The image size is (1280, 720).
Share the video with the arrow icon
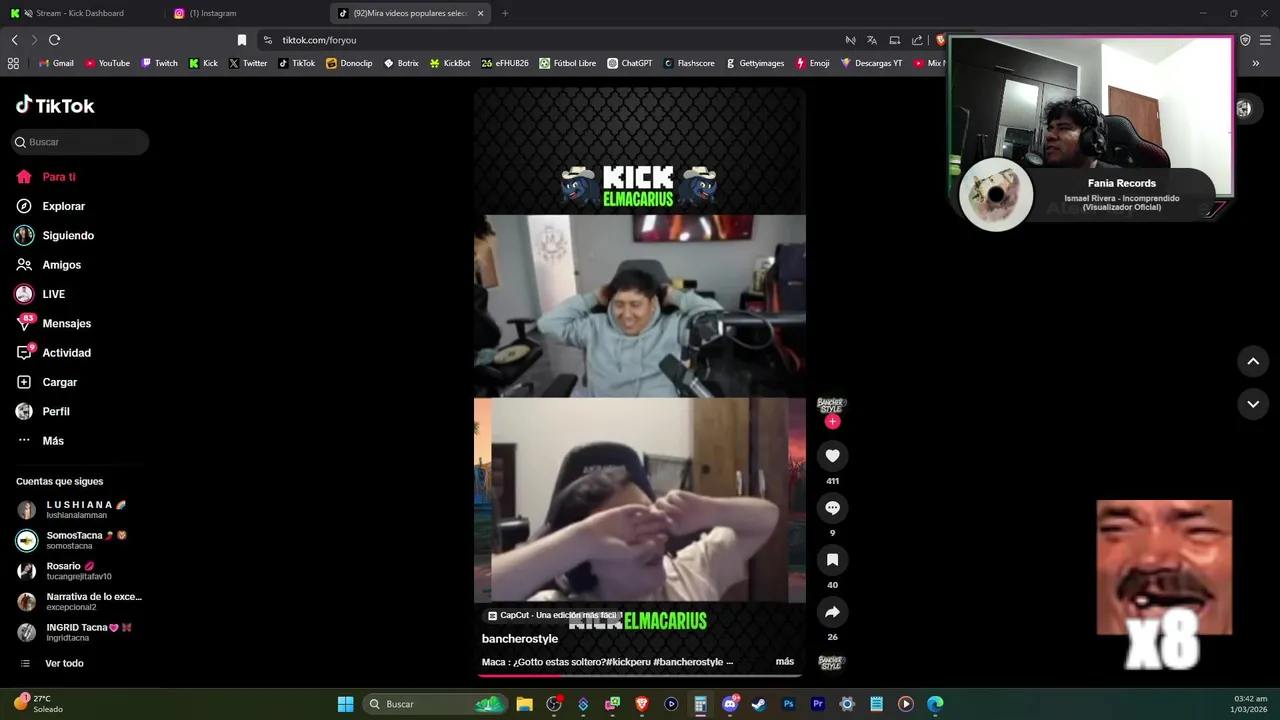(832, 612)
